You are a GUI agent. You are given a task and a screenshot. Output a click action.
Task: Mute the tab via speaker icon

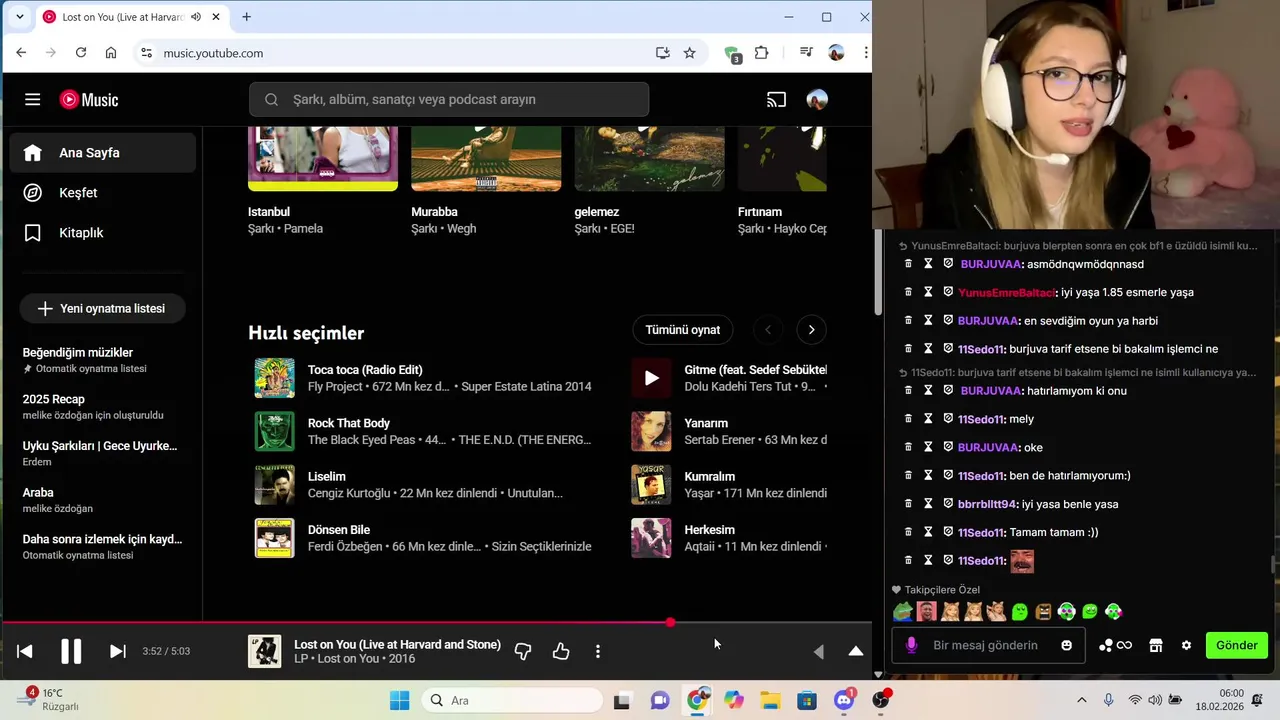coord(196,17)
